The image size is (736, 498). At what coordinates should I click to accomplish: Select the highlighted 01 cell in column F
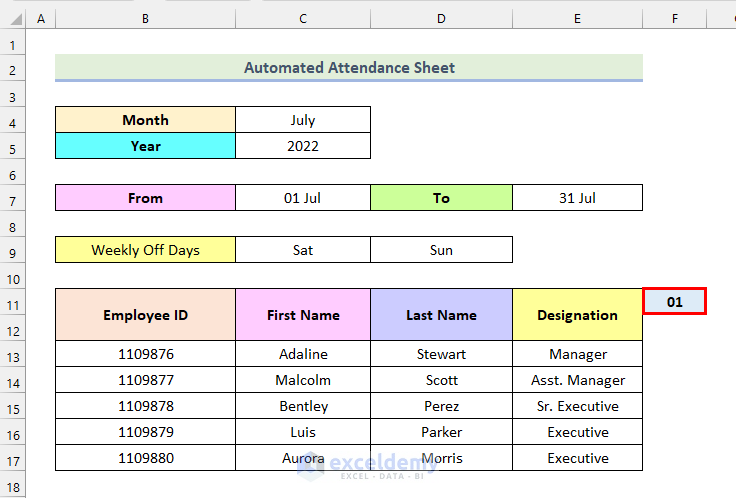point(675,301)
